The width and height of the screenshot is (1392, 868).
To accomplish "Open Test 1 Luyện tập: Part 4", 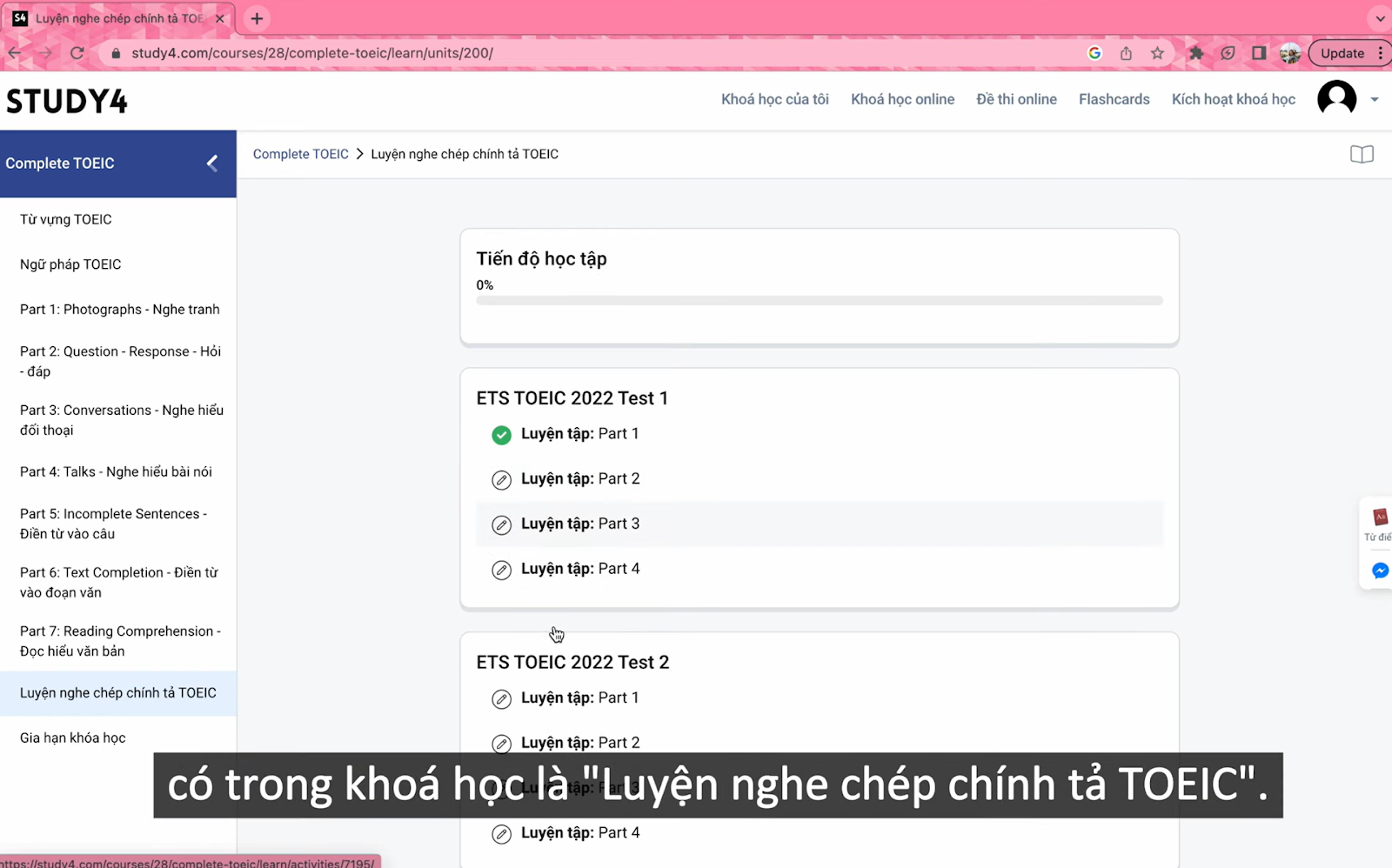I will coord(580,568).
